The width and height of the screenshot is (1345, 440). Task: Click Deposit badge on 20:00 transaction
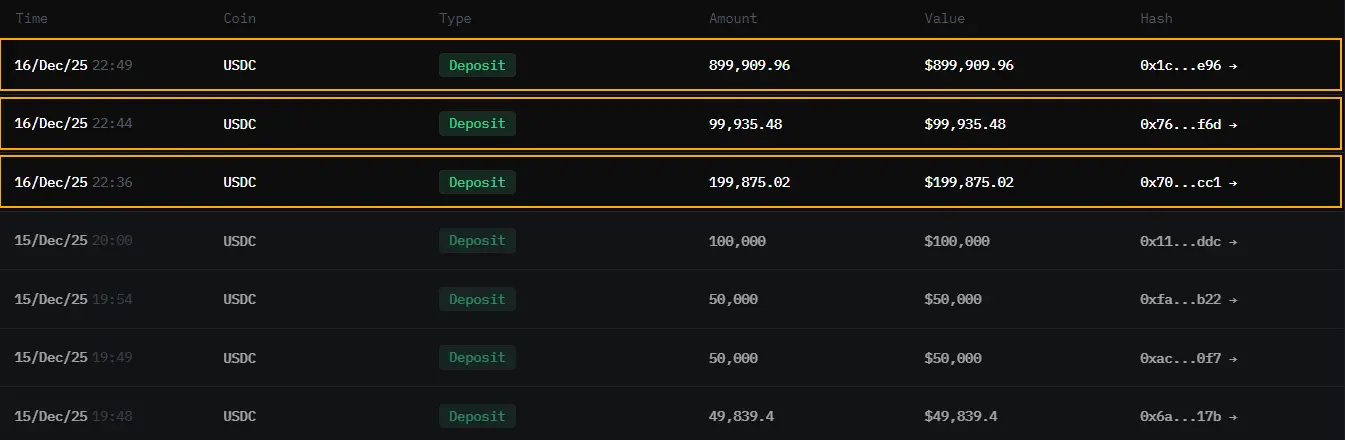[x=477, y=241]
